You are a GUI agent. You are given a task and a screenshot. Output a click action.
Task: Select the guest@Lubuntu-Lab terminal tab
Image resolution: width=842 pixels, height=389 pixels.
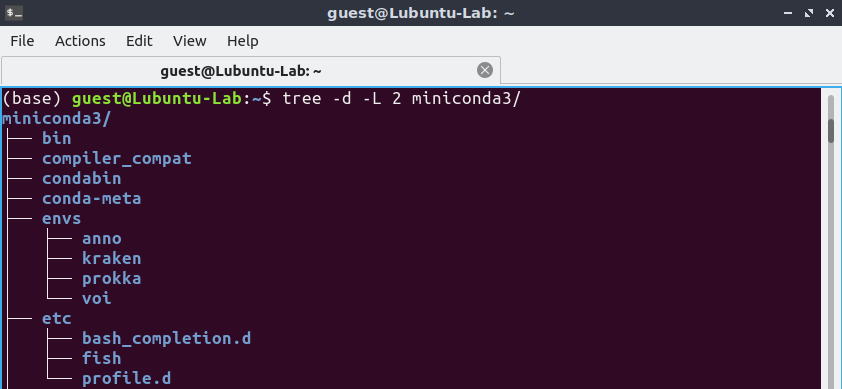pos(251,70)
